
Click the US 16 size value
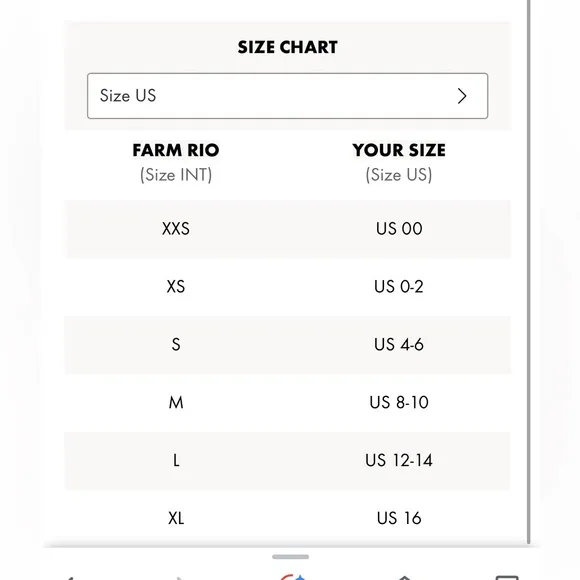coord(399,518)
